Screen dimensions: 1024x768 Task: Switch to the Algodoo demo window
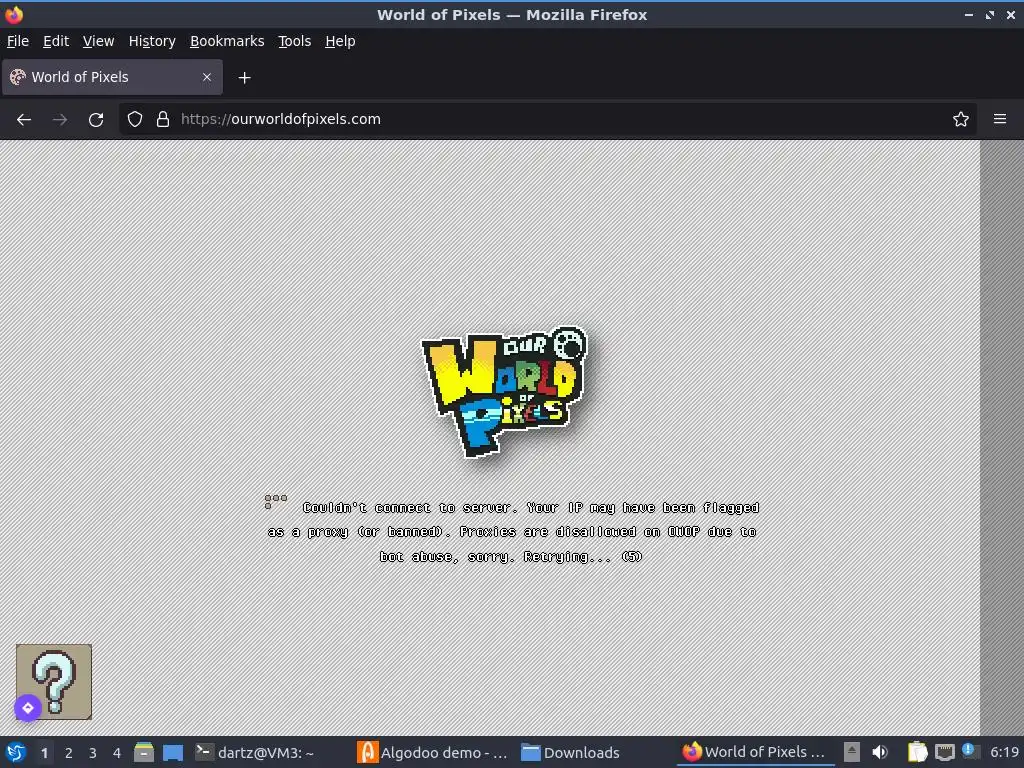tap(434, 752)
